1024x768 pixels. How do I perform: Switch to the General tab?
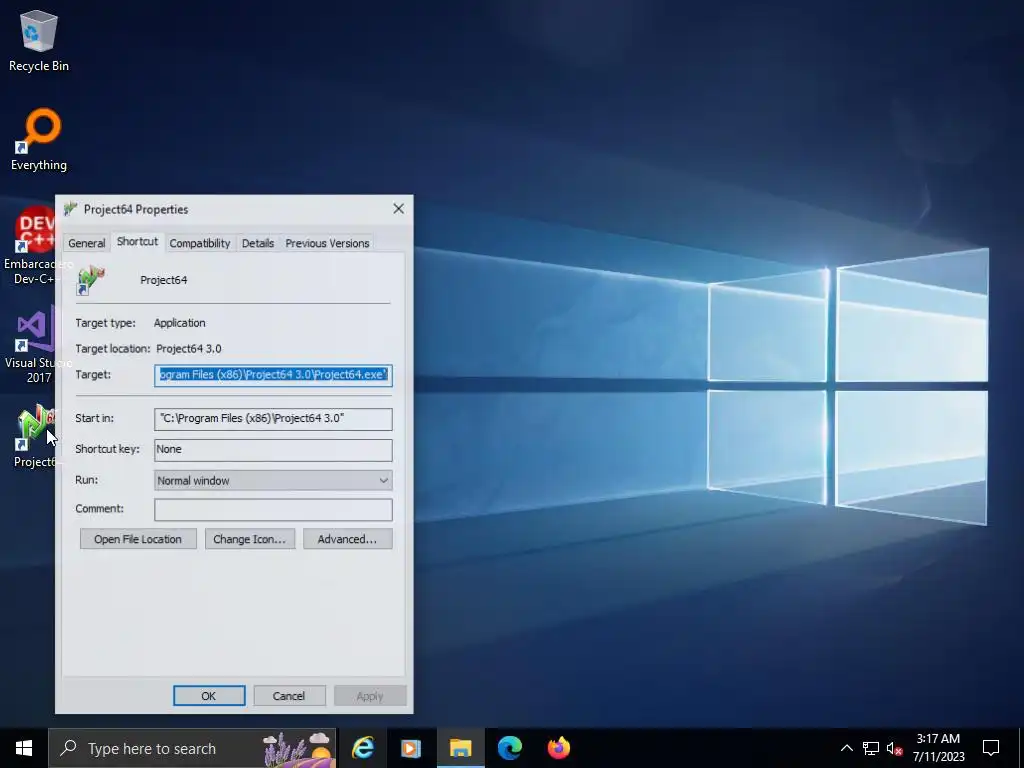[x=86, y=243]
